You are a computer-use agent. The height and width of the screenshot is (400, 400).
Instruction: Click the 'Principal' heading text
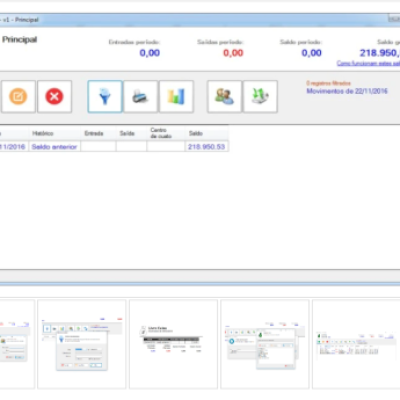pyautogui.click(x=20, y=40)
